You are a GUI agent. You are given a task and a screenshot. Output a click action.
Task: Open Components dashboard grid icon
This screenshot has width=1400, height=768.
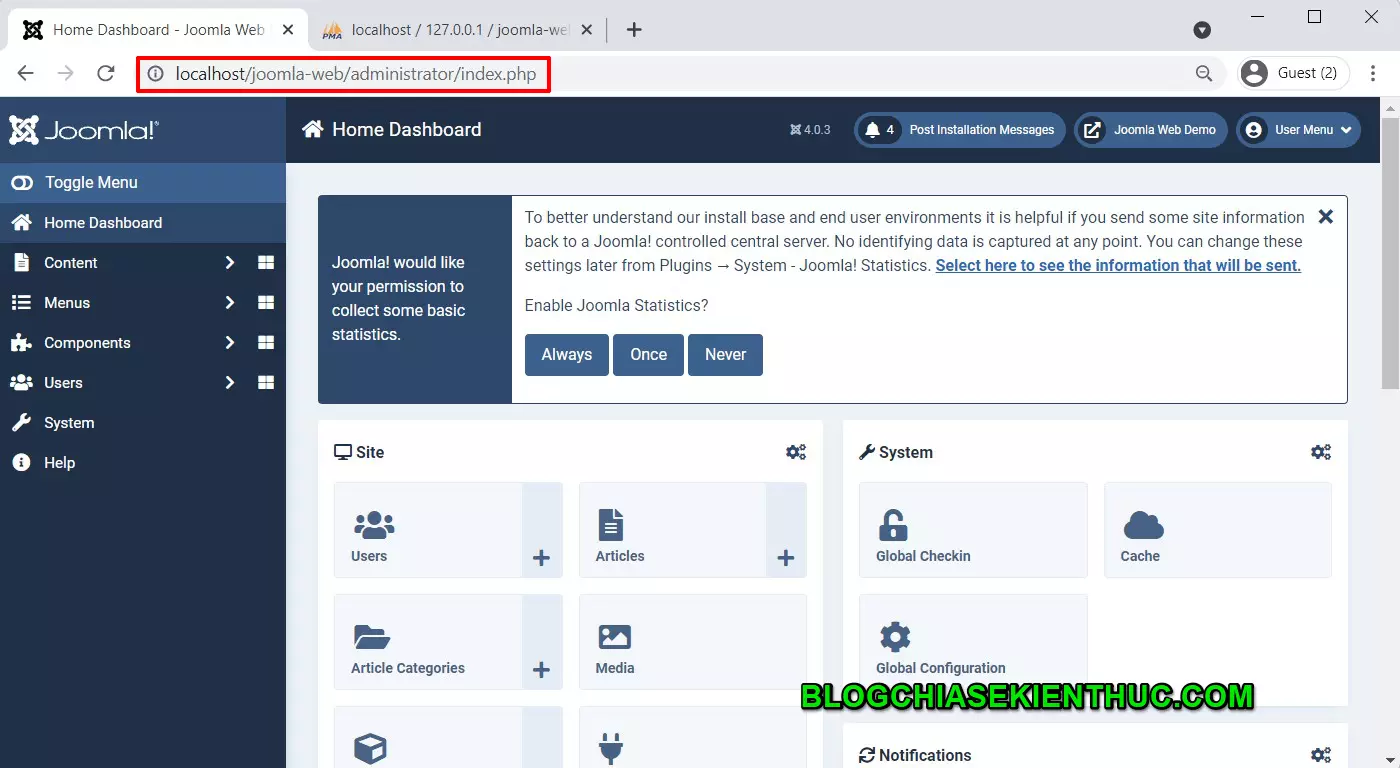(266, 342)
